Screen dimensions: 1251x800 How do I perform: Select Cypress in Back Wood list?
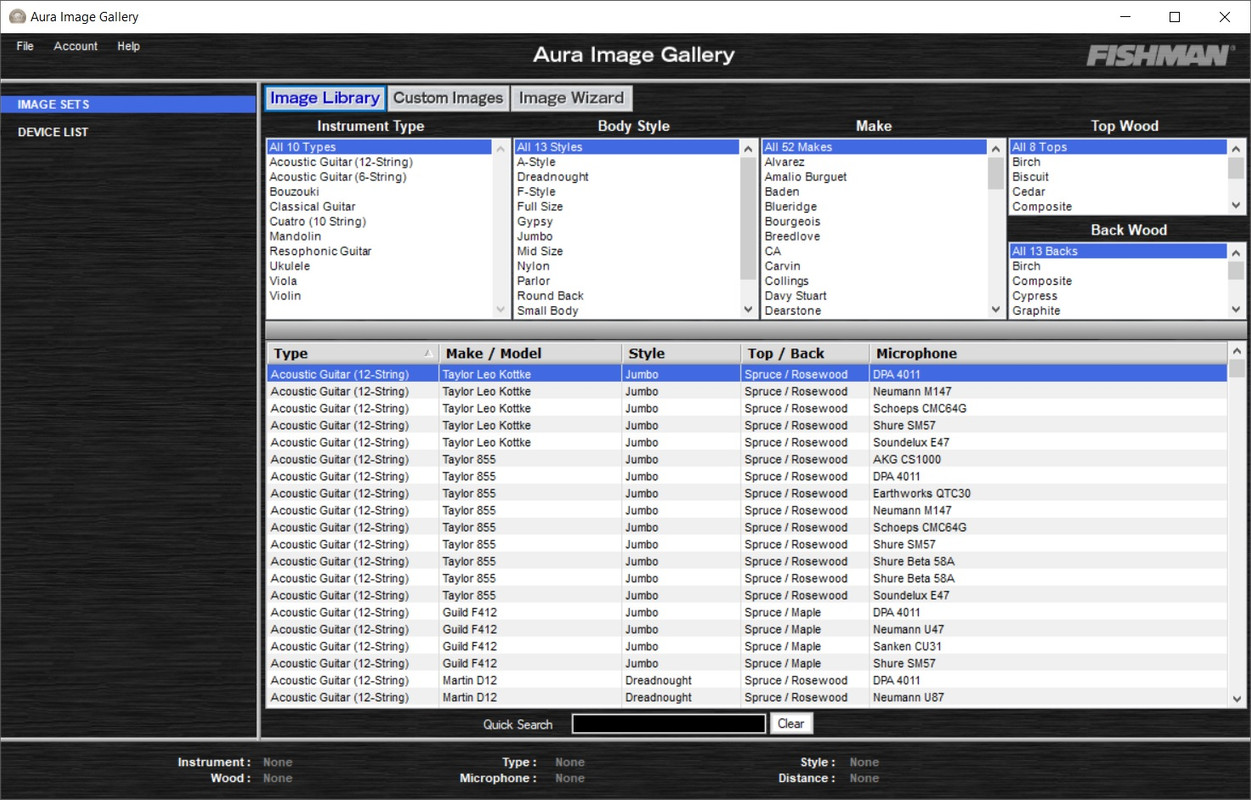1118,296
